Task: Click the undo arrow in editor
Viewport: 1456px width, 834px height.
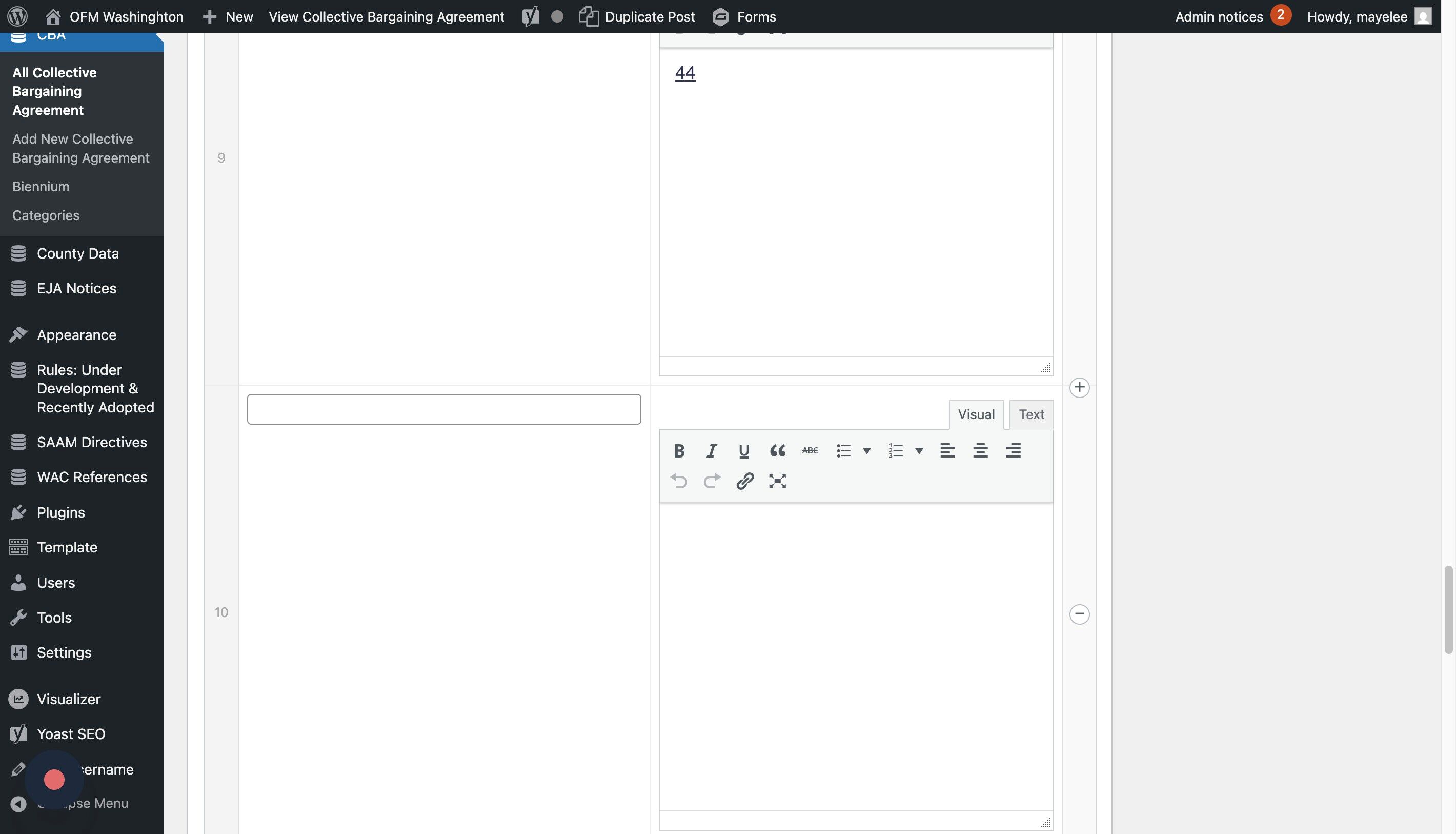Action: (x=679, y=481)
